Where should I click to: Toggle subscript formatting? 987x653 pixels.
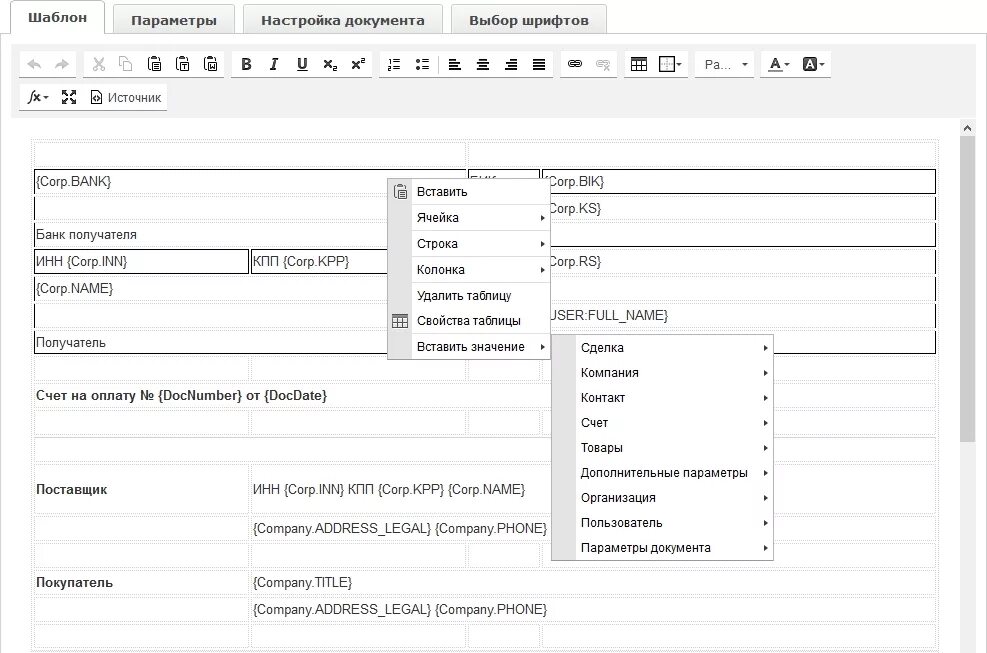[330, 64]
